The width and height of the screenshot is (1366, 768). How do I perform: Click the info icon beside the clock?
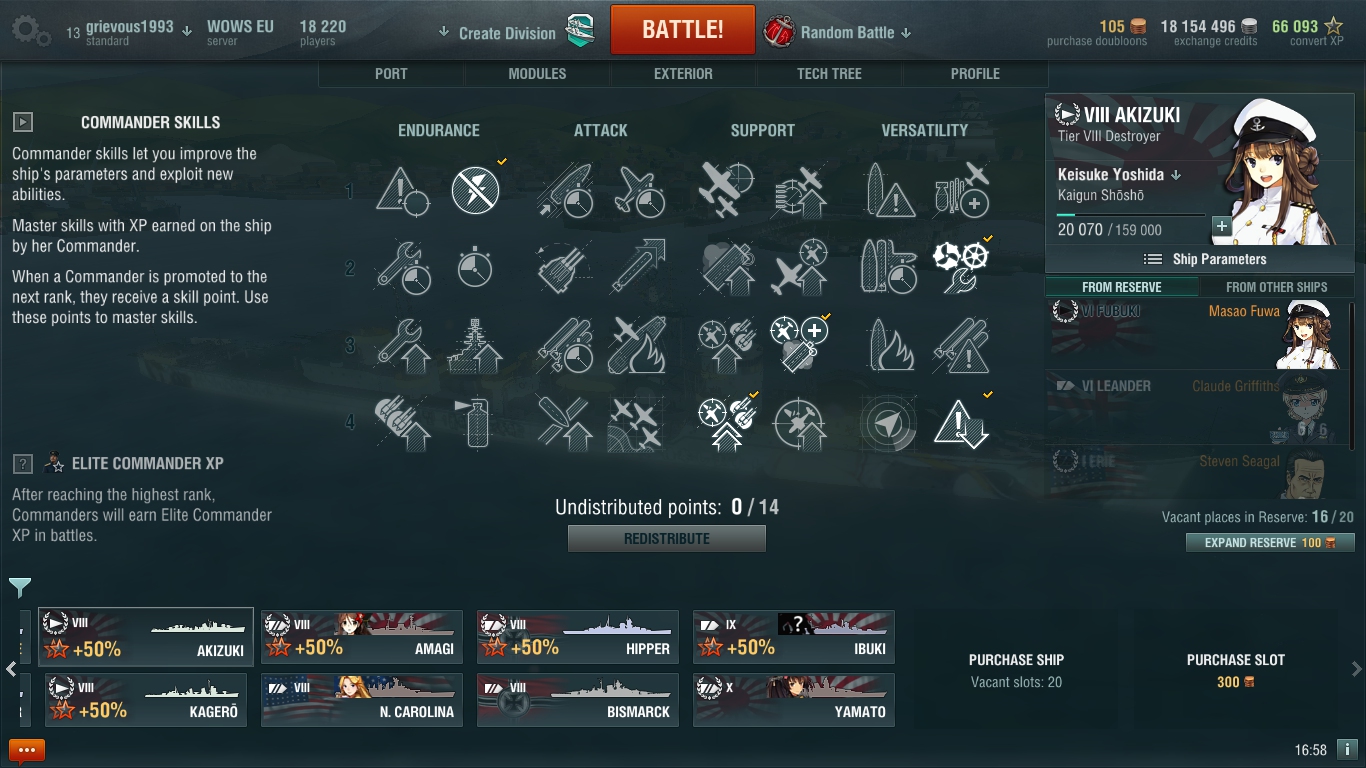click(1347, 748)
